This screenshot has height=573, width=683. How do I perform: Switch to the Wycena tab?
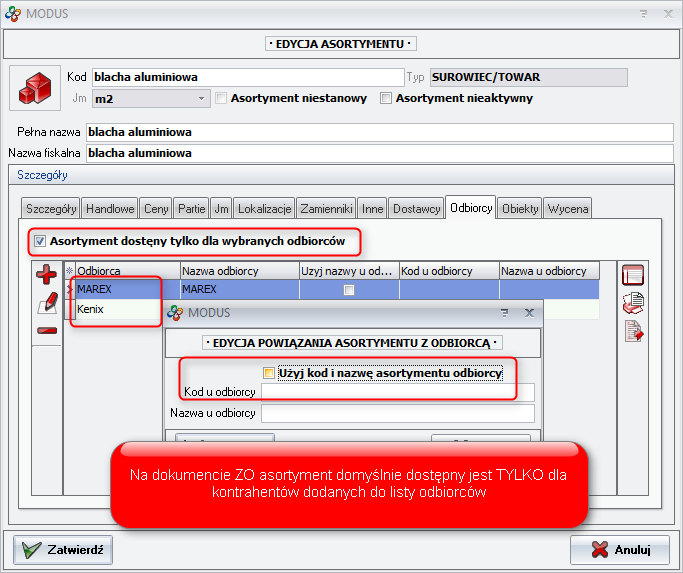tap(568, 209)
